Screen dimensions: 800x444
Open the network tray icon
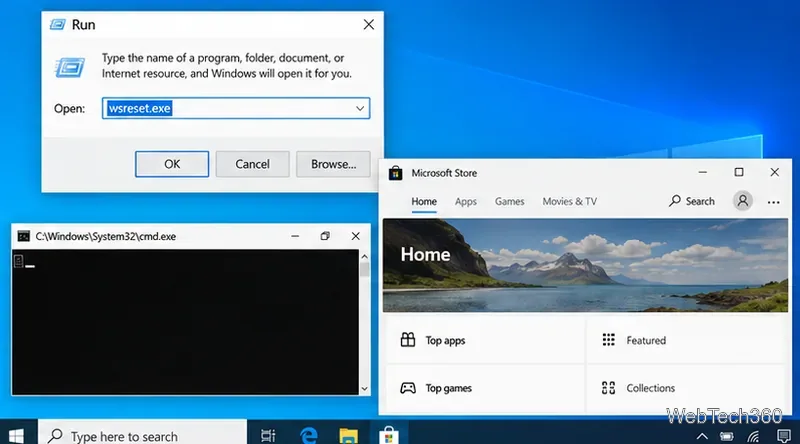pyautogui.click(x=753, y=436)
